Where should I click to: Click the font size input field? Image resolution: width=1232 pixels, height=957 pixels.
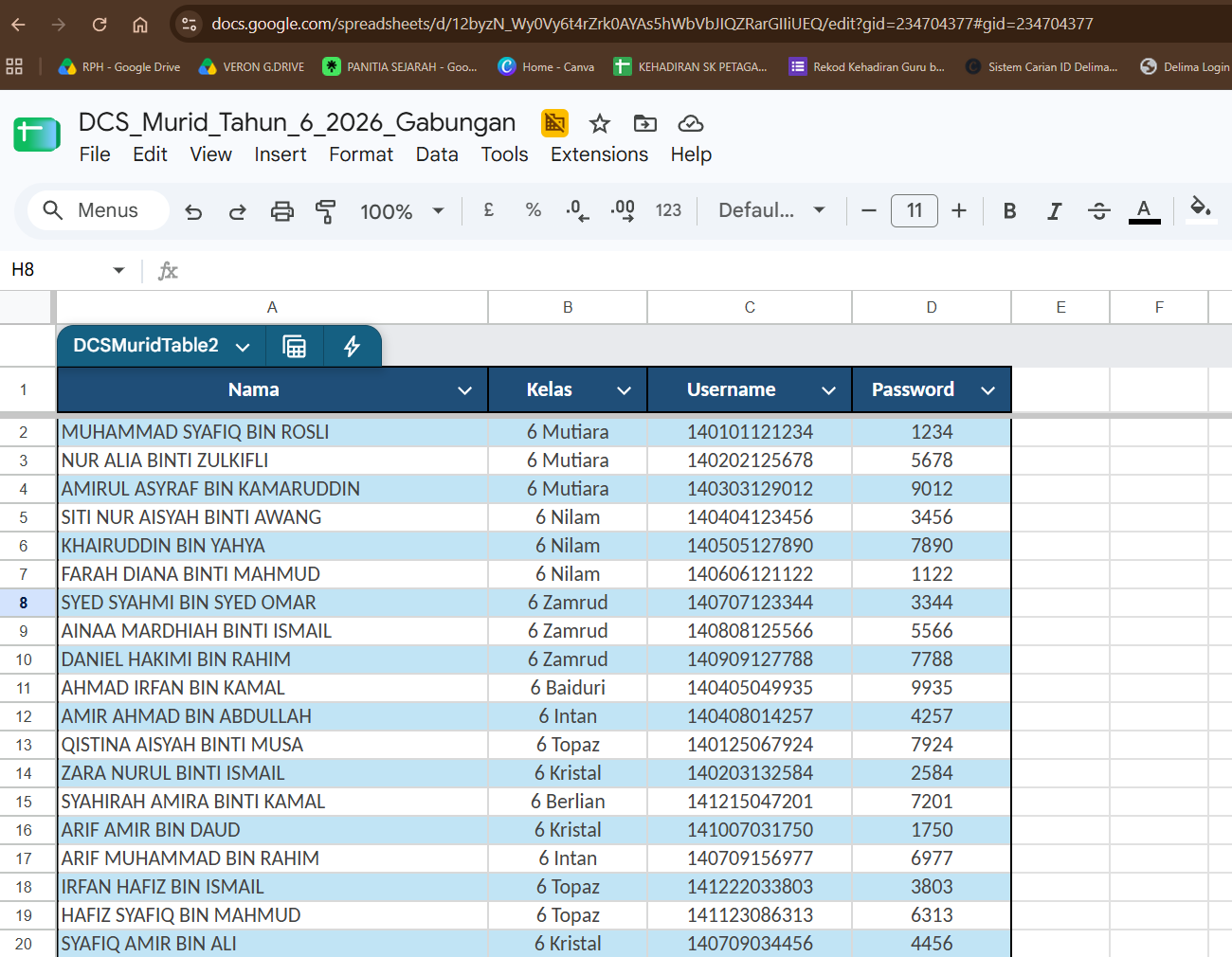(915, 210)
